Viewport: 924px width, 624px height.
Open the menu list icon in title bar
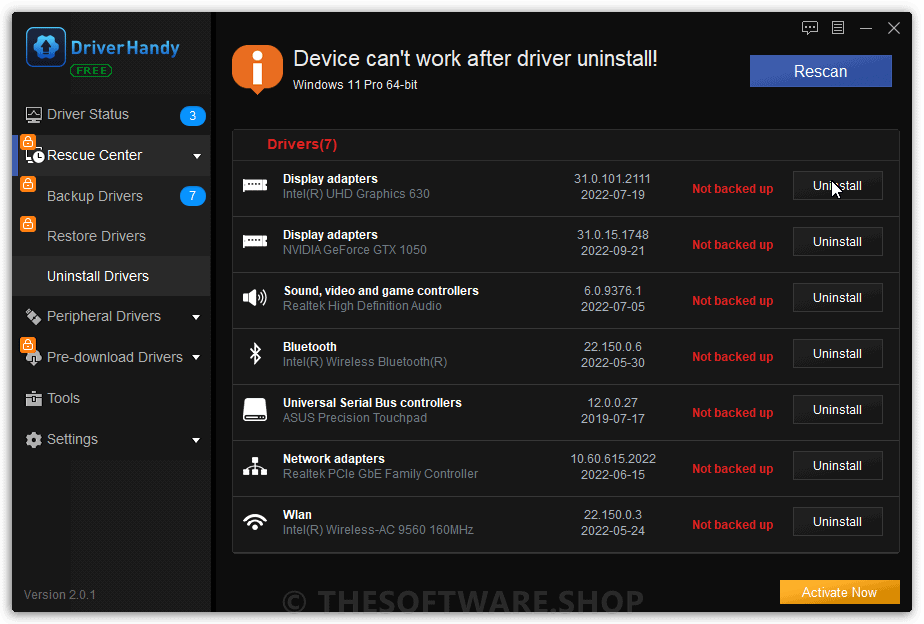[838, 28]
